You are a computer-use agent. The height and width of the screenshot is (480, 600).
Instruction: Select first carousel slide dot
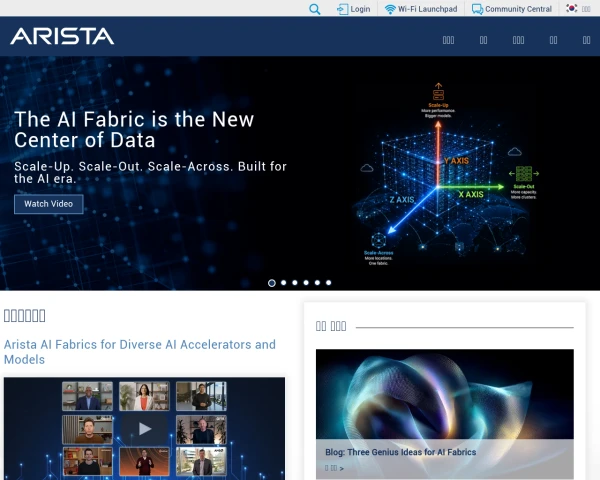tap(272, 283)
